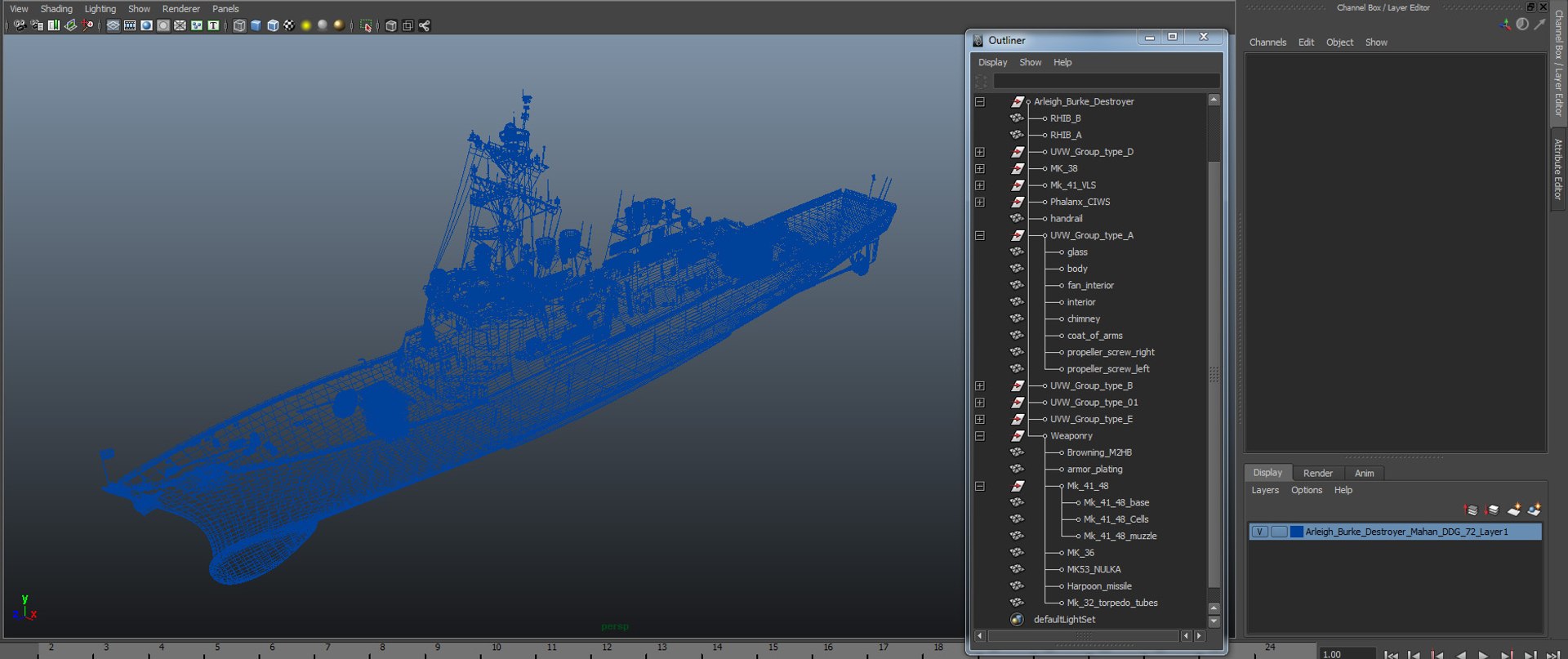Expand the UVW_Group_type_B node

980,386
